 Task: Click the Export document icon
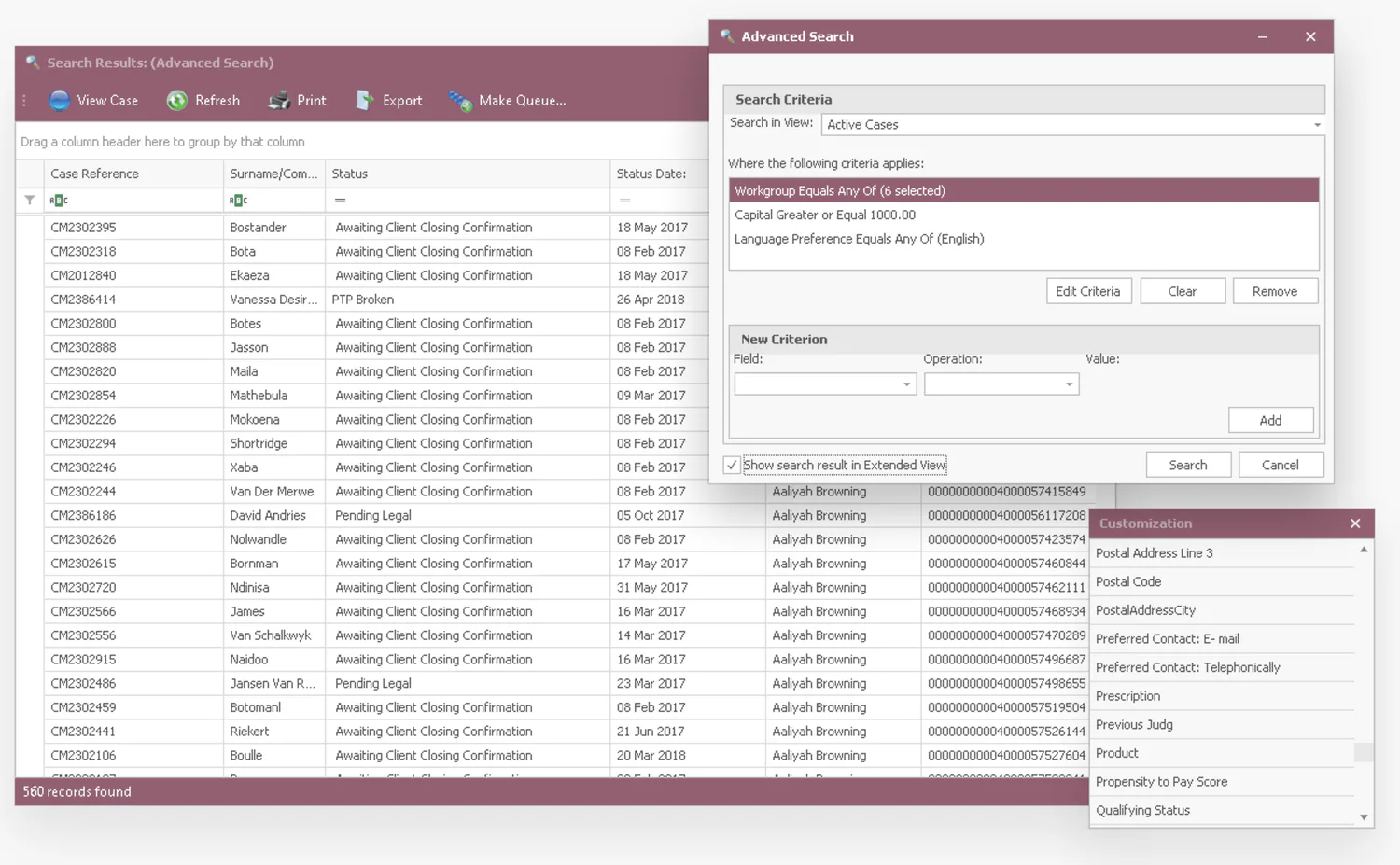(x=365, y=101)
